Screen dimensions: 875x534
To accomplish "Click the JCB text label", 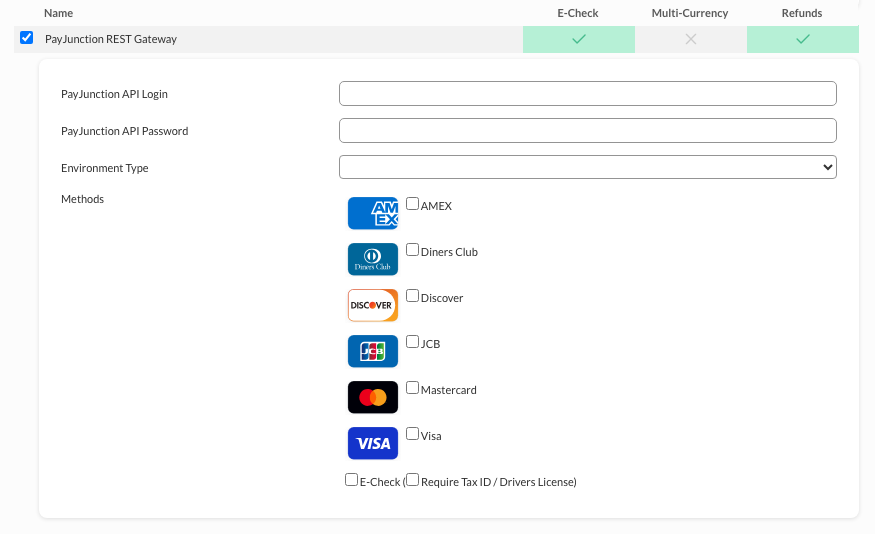I will coord(430,344).
